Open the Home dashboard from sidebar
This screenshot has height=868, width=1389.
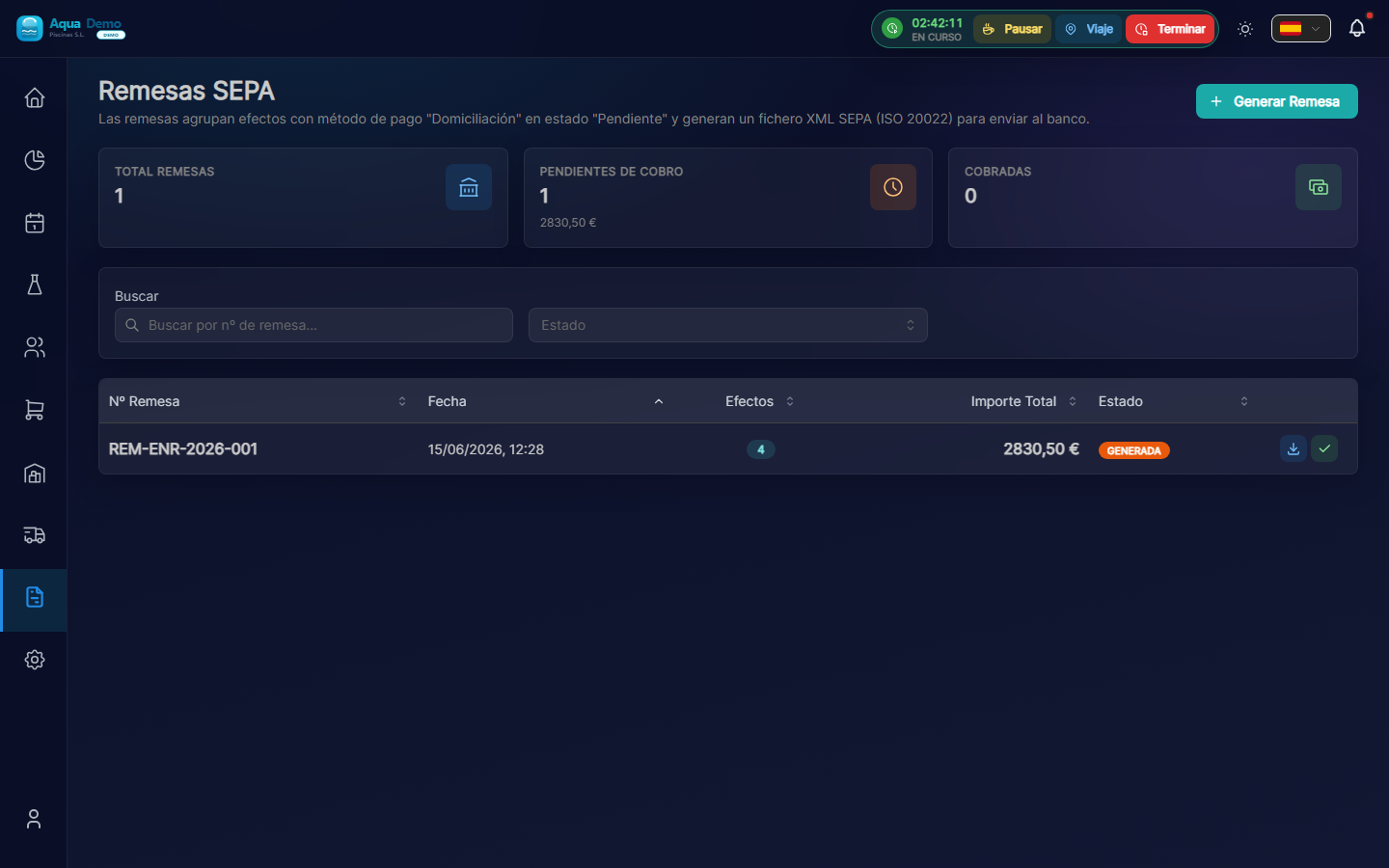[35, 97]
